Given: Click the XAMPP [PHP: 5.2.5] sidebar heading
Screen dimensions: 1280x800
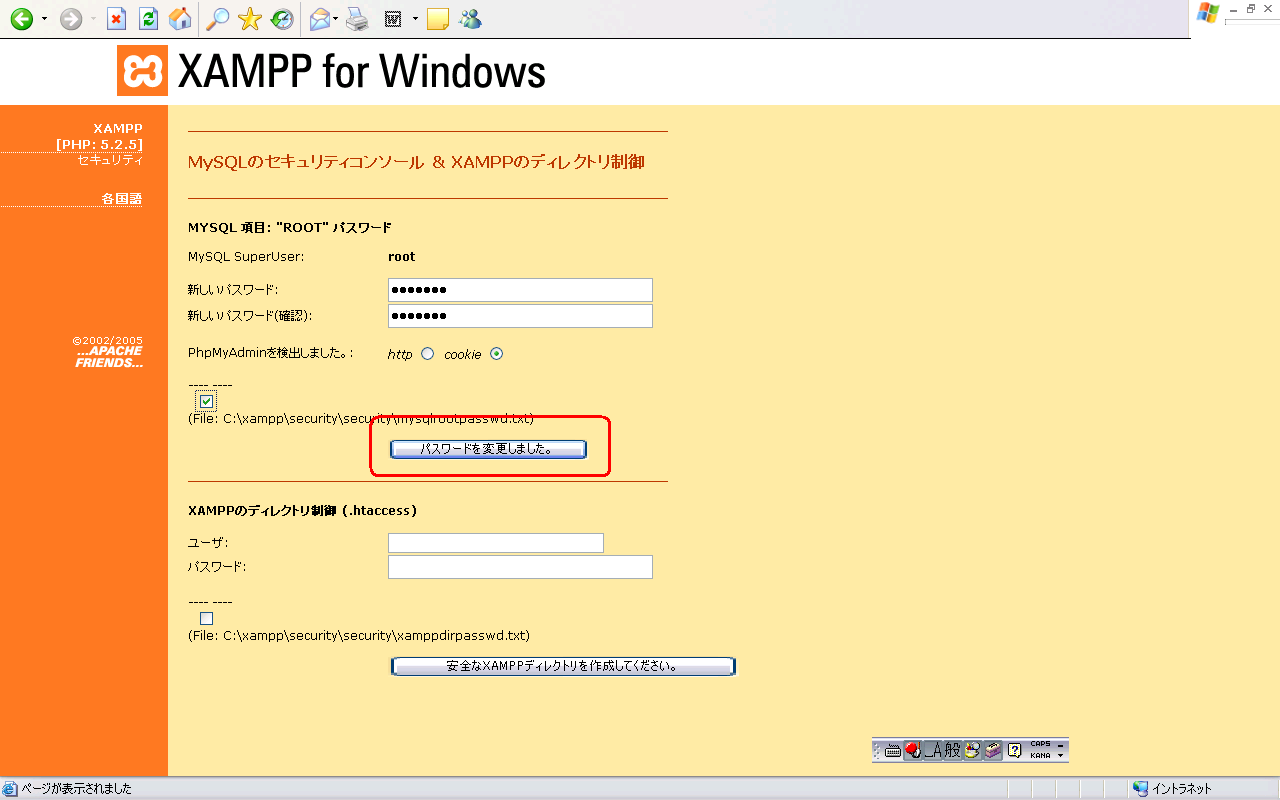Looking at the screenshot, I should [100, 137].
